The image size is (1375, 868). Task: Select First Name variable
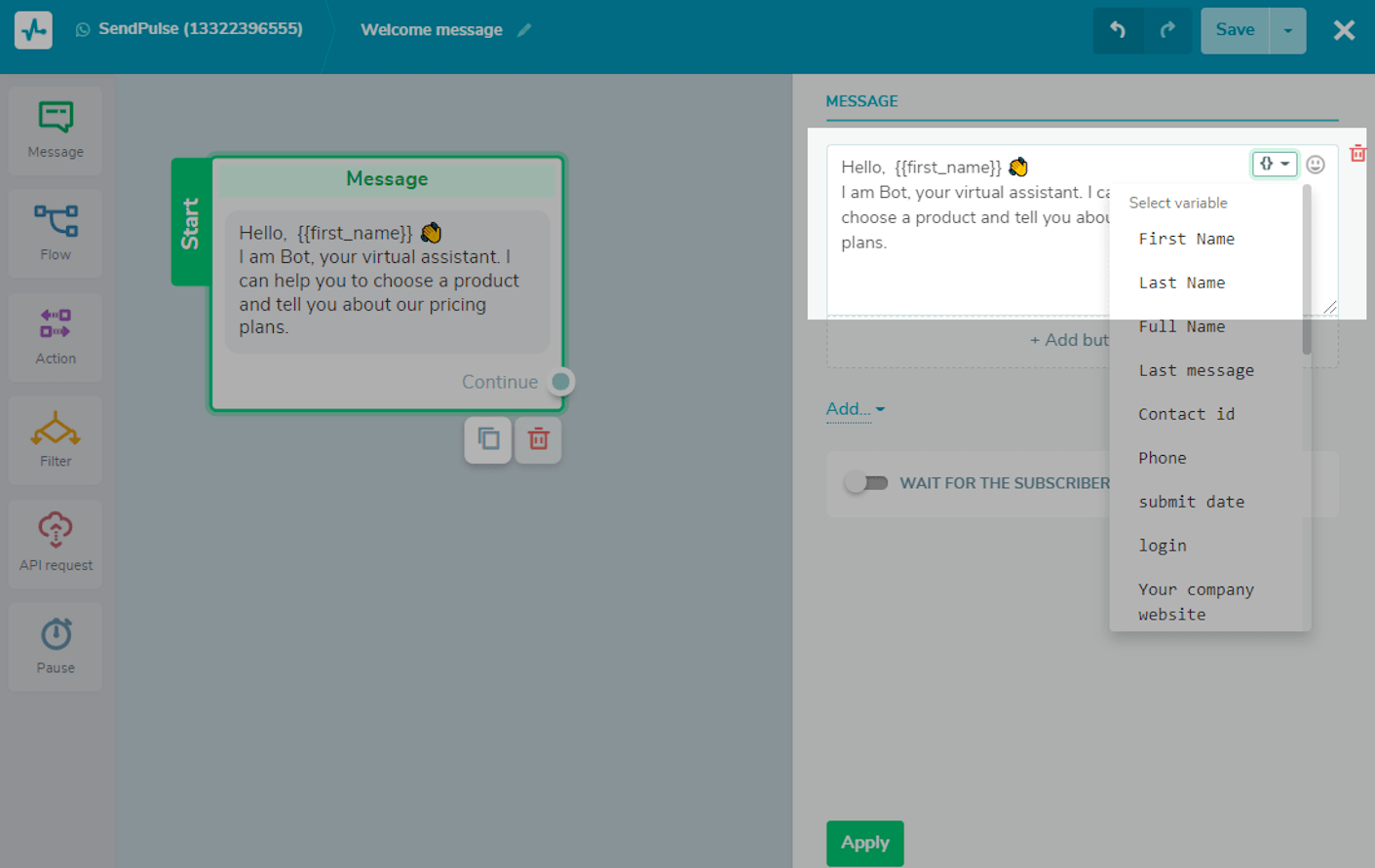[x=1186, y=239]
